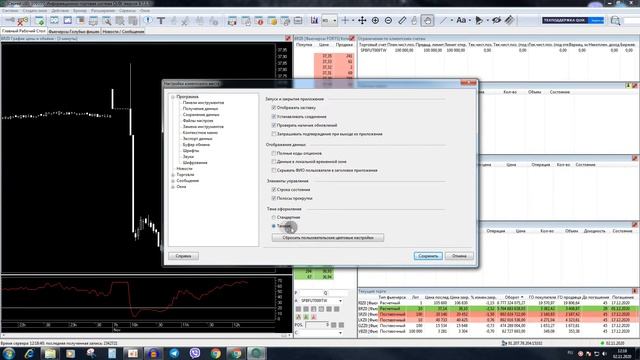Expand the 'Окна' tree node
Image resolution: width=640 pixels, height=360 pixels.
[x=173, y=187]
